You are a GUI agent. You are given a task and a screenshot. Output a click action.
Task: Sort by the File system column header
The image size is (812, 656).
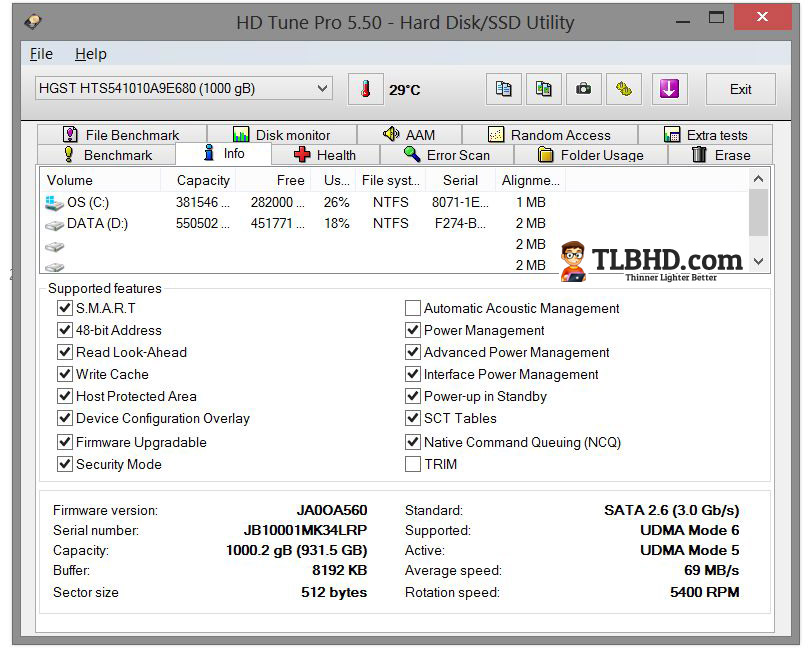[x=391, y=180]
